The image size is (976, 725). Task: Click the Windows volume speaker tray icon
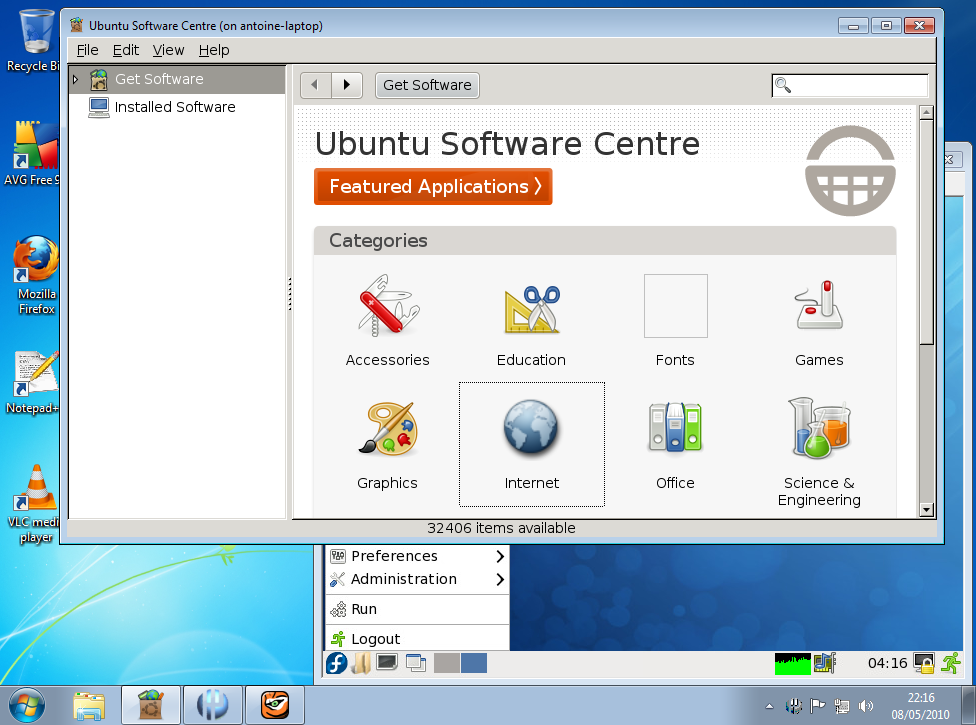click(x=866, y=706)
